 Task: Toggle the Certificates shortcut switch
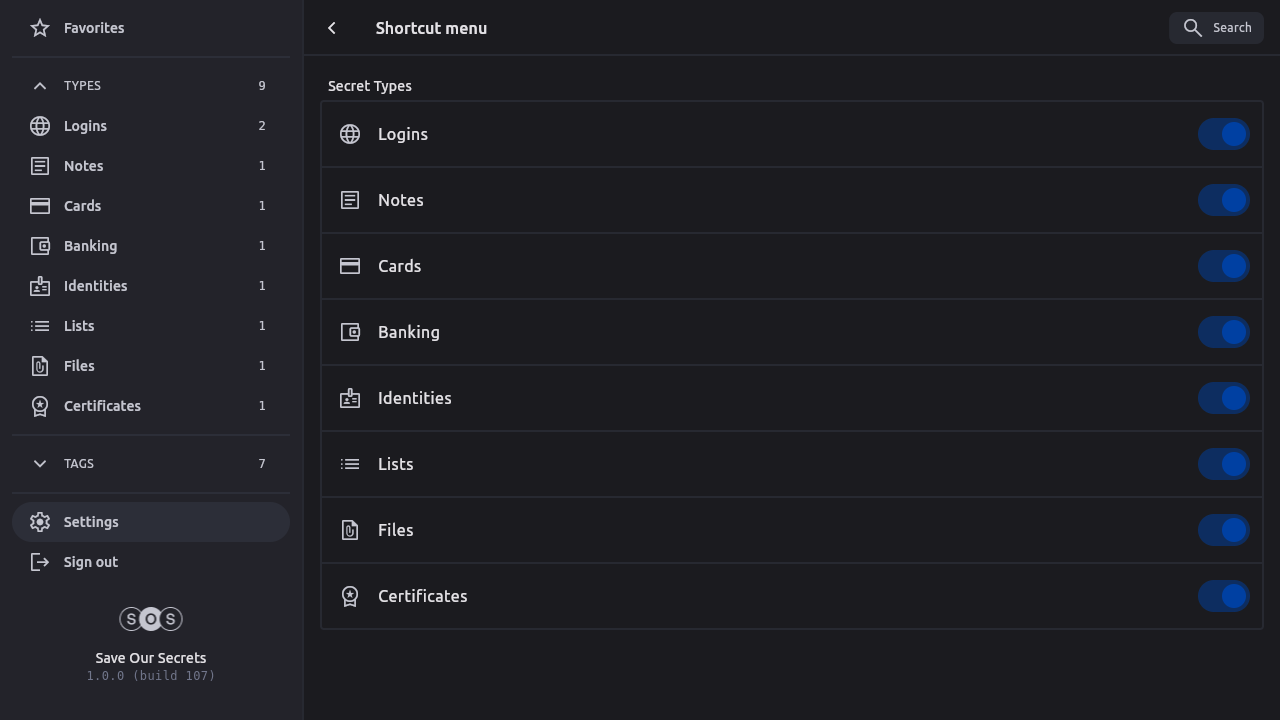pos(1223,596)
